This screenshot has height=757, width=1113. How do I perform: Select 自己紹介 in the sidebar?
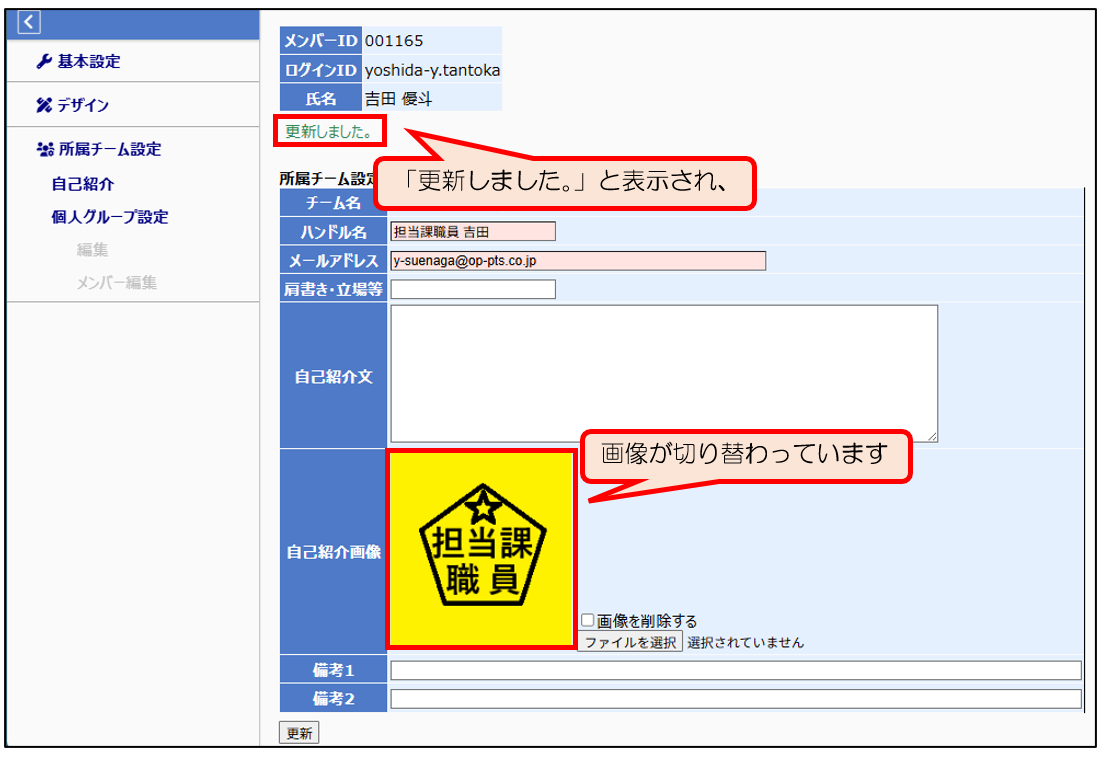coord(83,185)
